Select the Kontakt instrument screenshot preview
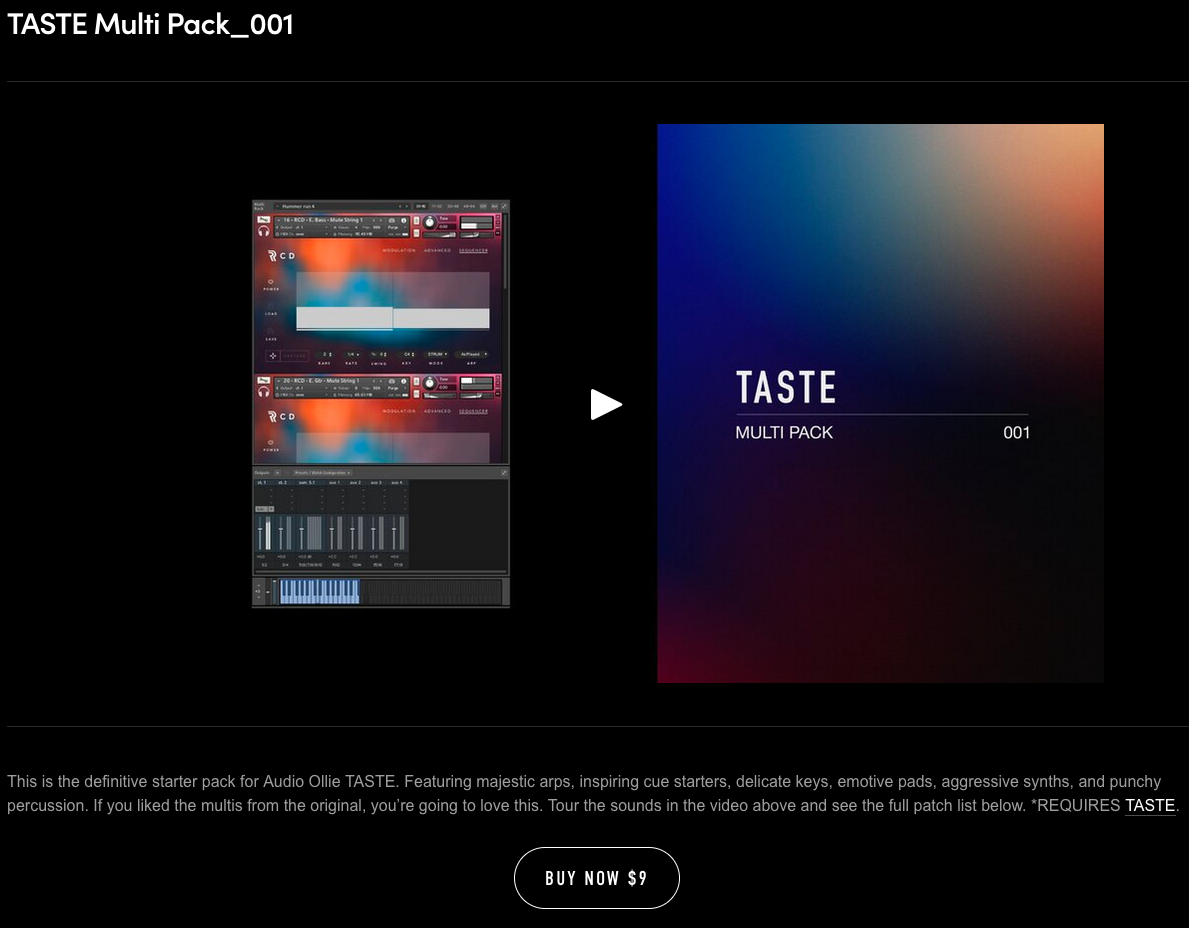Screen dimensions: 1189x928 tap(381, 404)
